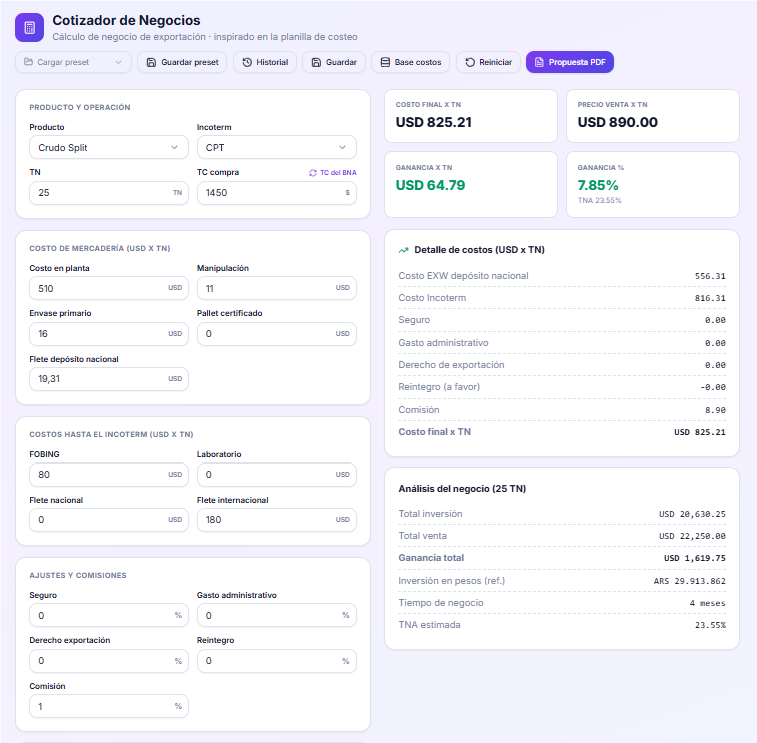Image resolution: width=757 pixels, height=743 pixels.
Task: Click the clock icon on Historial
Action: [247, 62]
